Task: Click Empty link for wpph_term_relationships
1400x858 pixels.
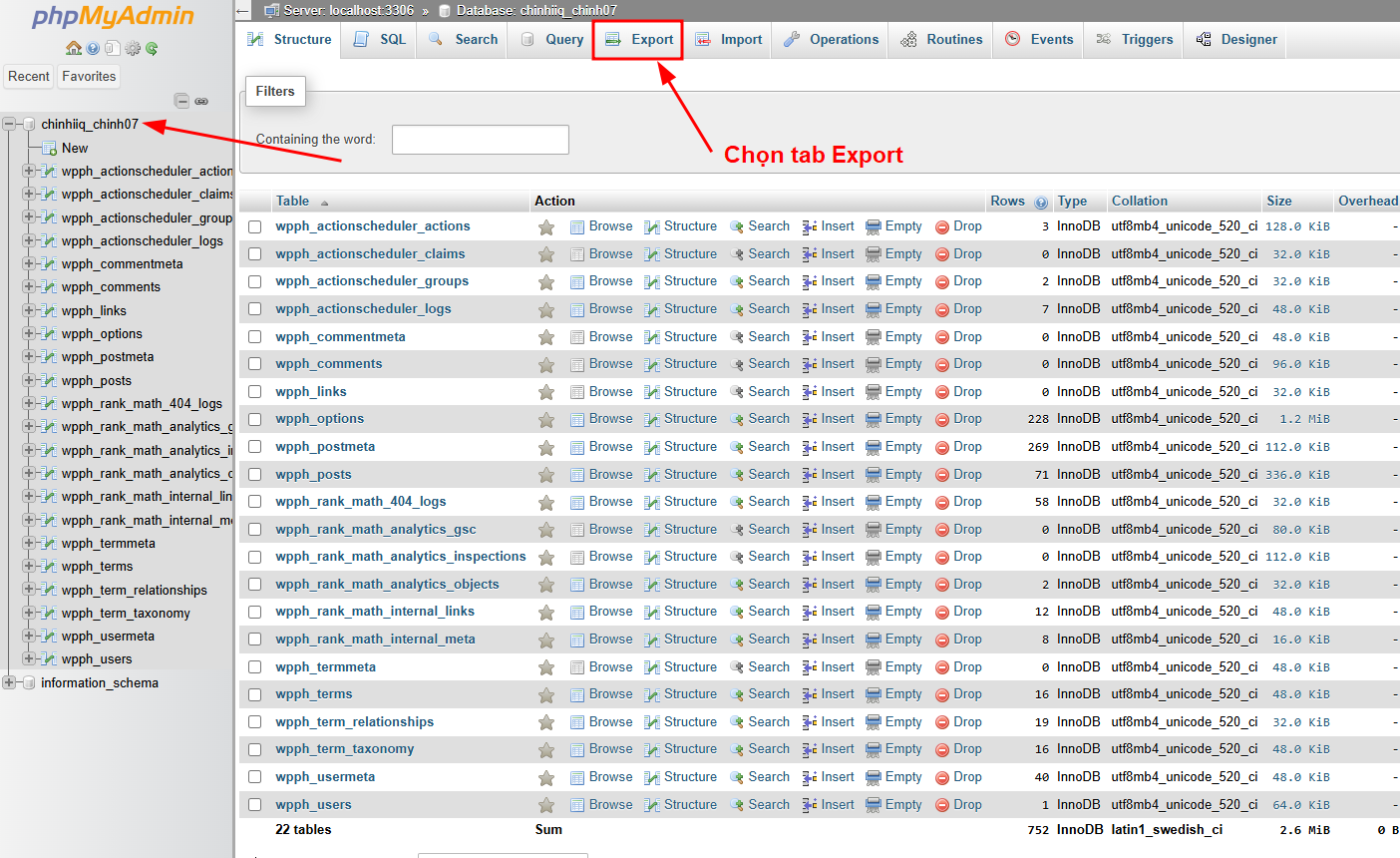Action: coord(903,722)
